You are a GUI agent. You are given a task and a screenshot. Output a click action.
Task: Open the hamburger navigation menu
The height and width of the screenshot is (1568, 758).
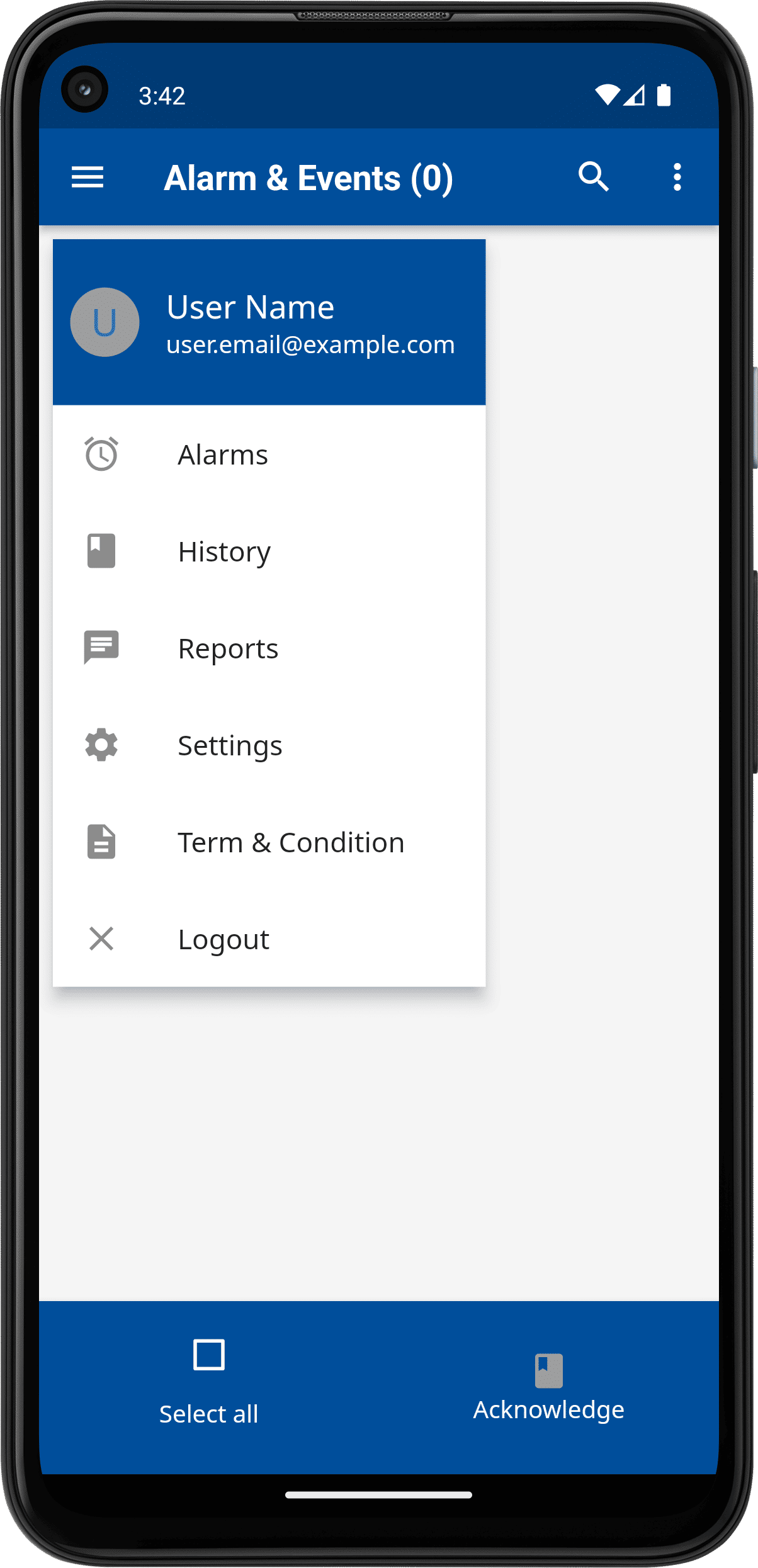pyautogui.click(x=88, y=177)
